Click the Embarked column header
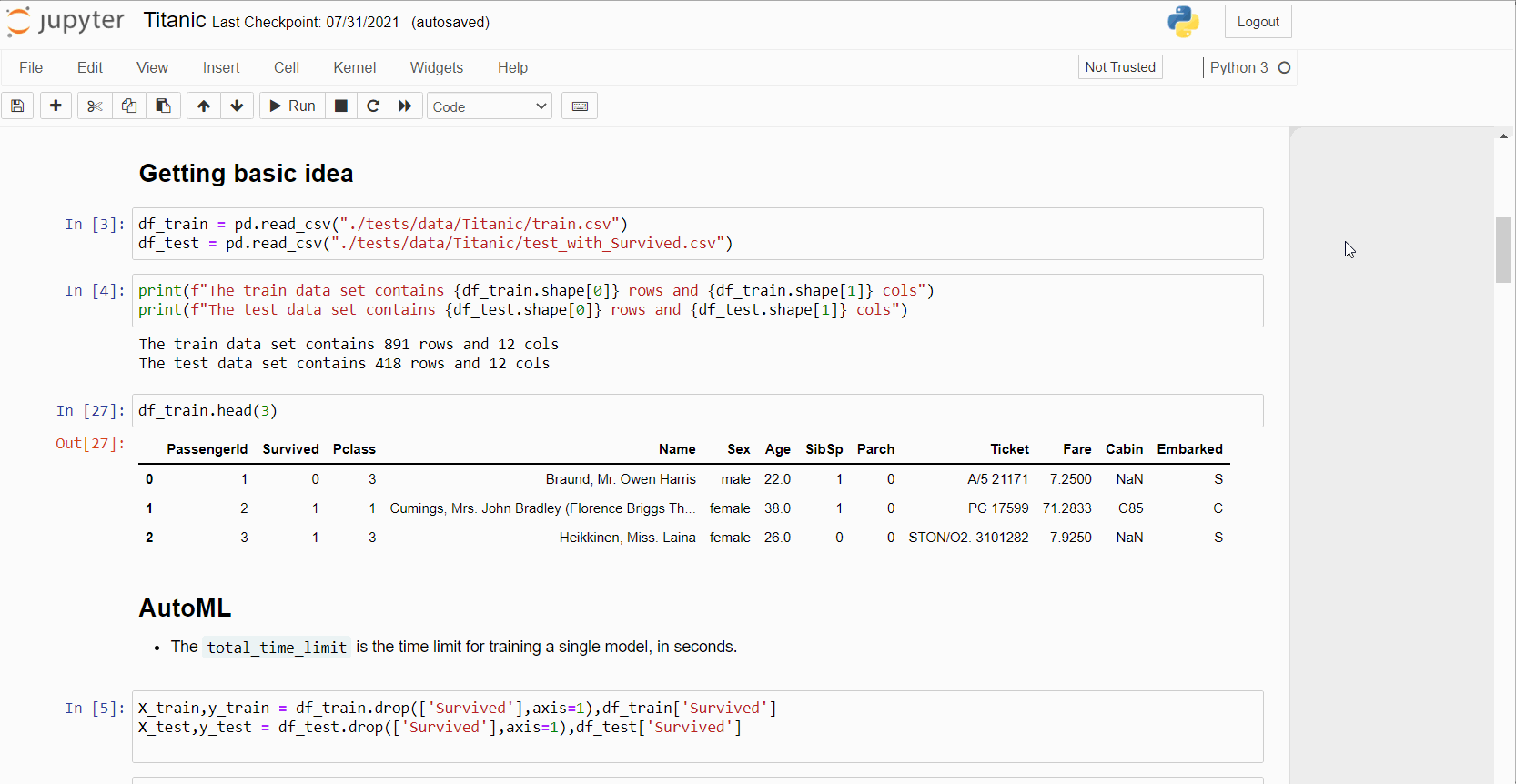Viewport: 1516px width, 784px height. 1189,449
